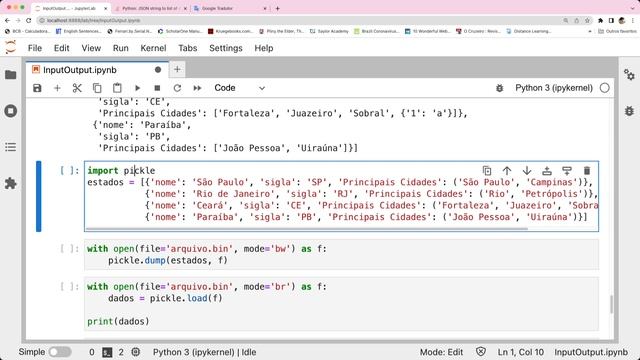Click the Mode: Edit status entry
640x360 pixels.
(x=441, y=352)
